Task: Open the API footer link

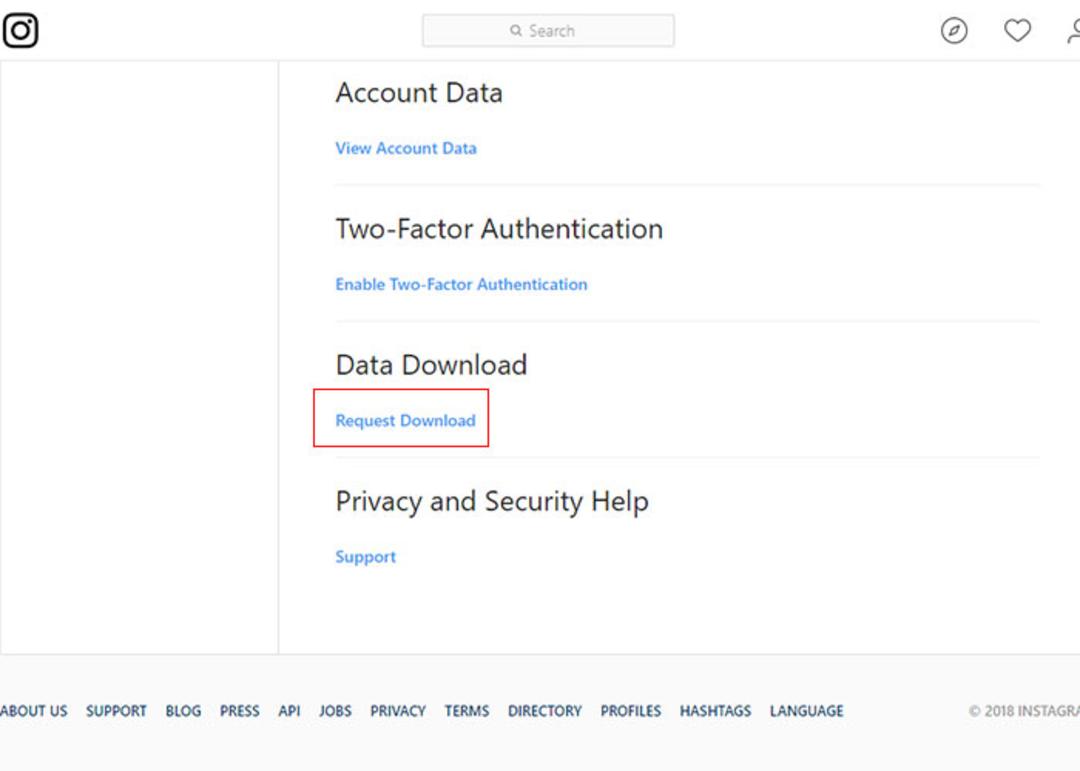Action: point(289,711)
